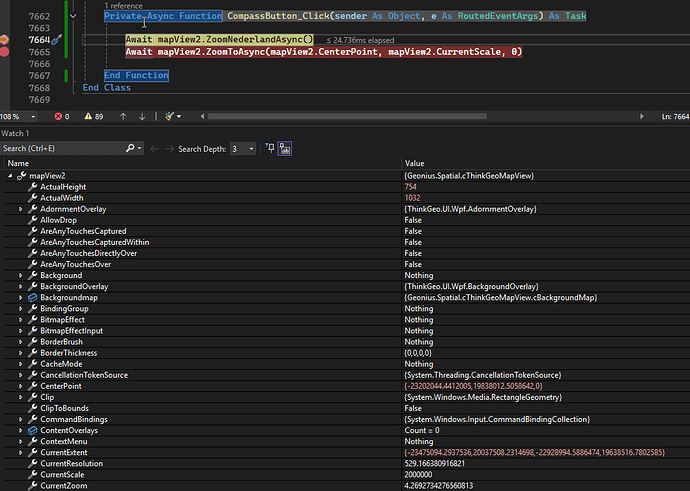This screenshot has width=690, height=491.
Task: Select the Clip value RectangleGeometry
Action: click(x=483, y=397)
